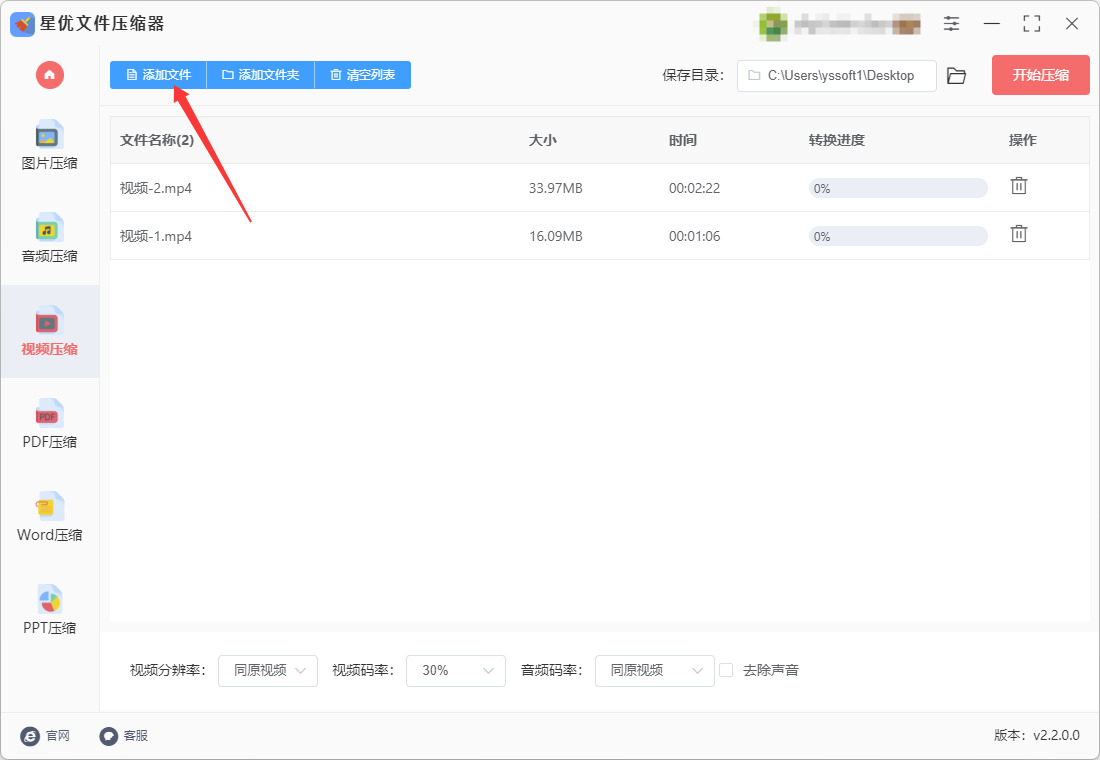Viewport: 1100px width, 760px height.
Task: Click 添加文件夹 button
Action: (x=261, y=74)
